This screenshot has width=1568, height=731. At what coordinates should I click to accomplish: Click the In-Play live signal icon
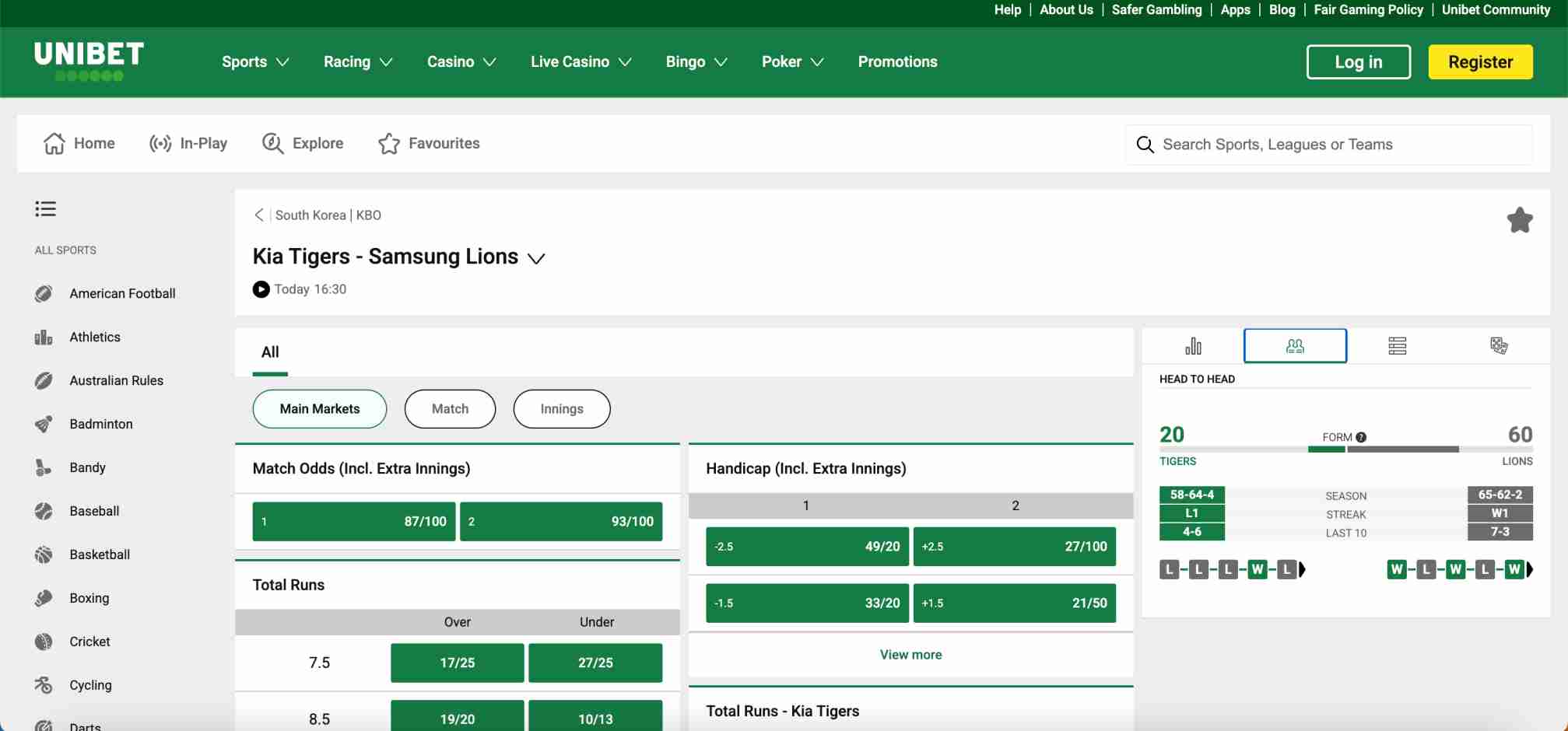tap(160, 143)
